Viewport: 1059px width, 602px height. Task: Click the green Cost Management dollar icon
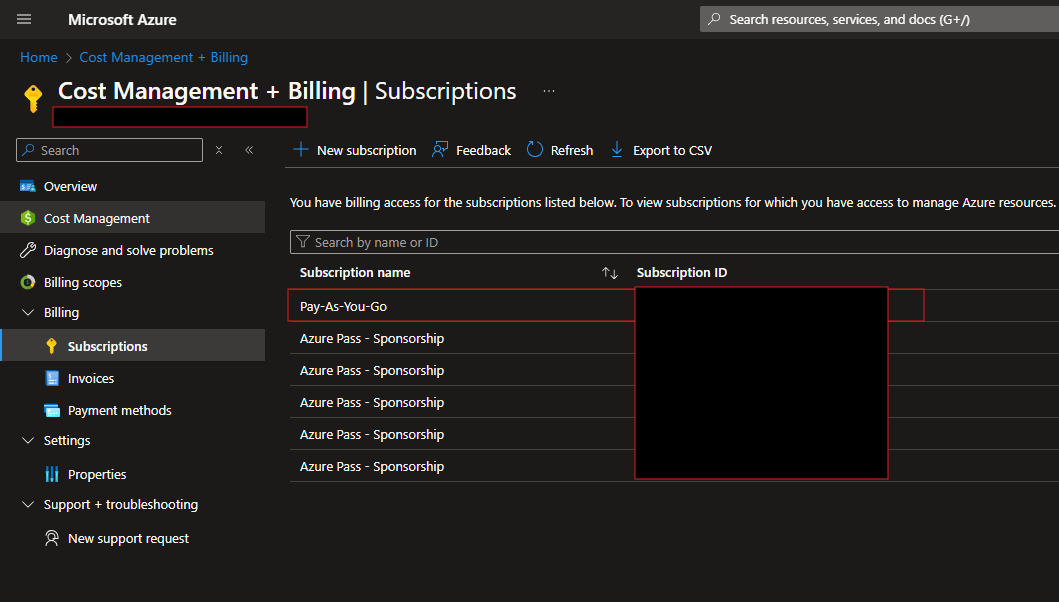click(28, 218)
